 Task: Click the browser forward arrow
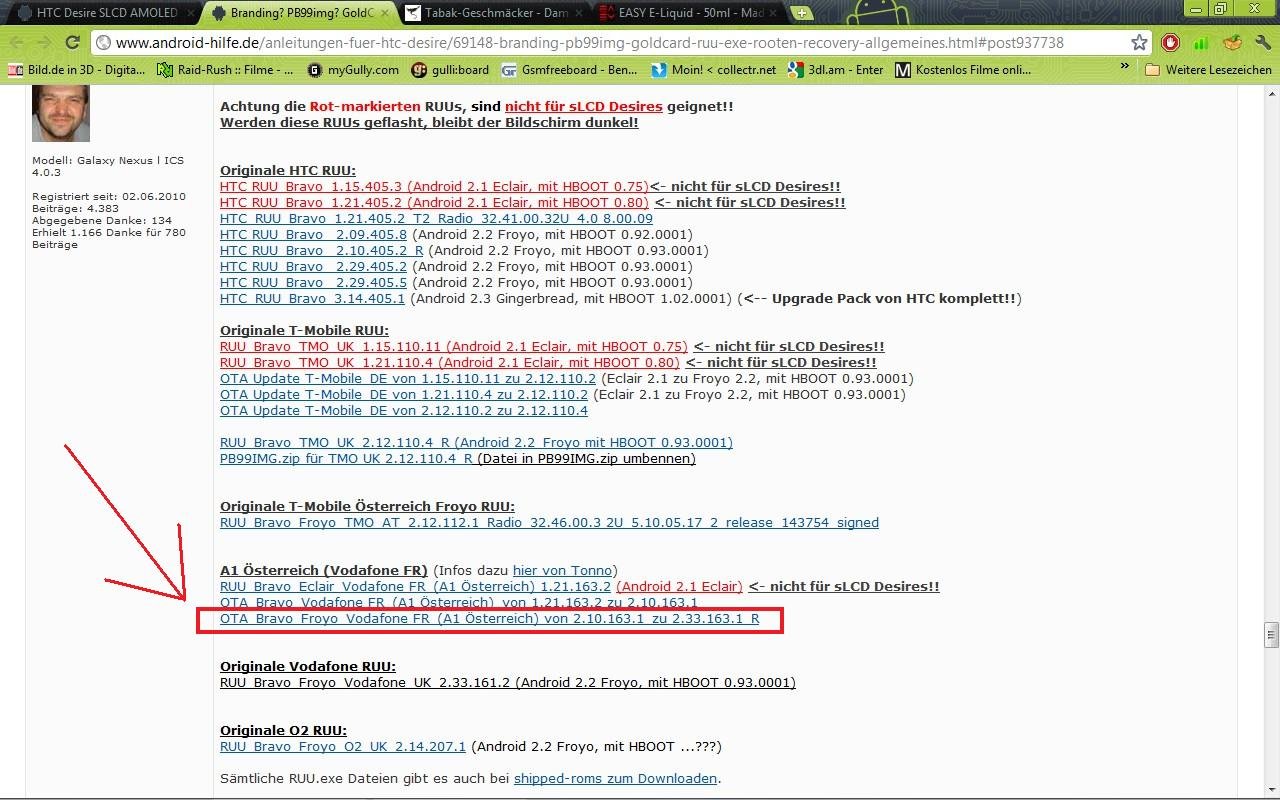(x=45, y=42)
